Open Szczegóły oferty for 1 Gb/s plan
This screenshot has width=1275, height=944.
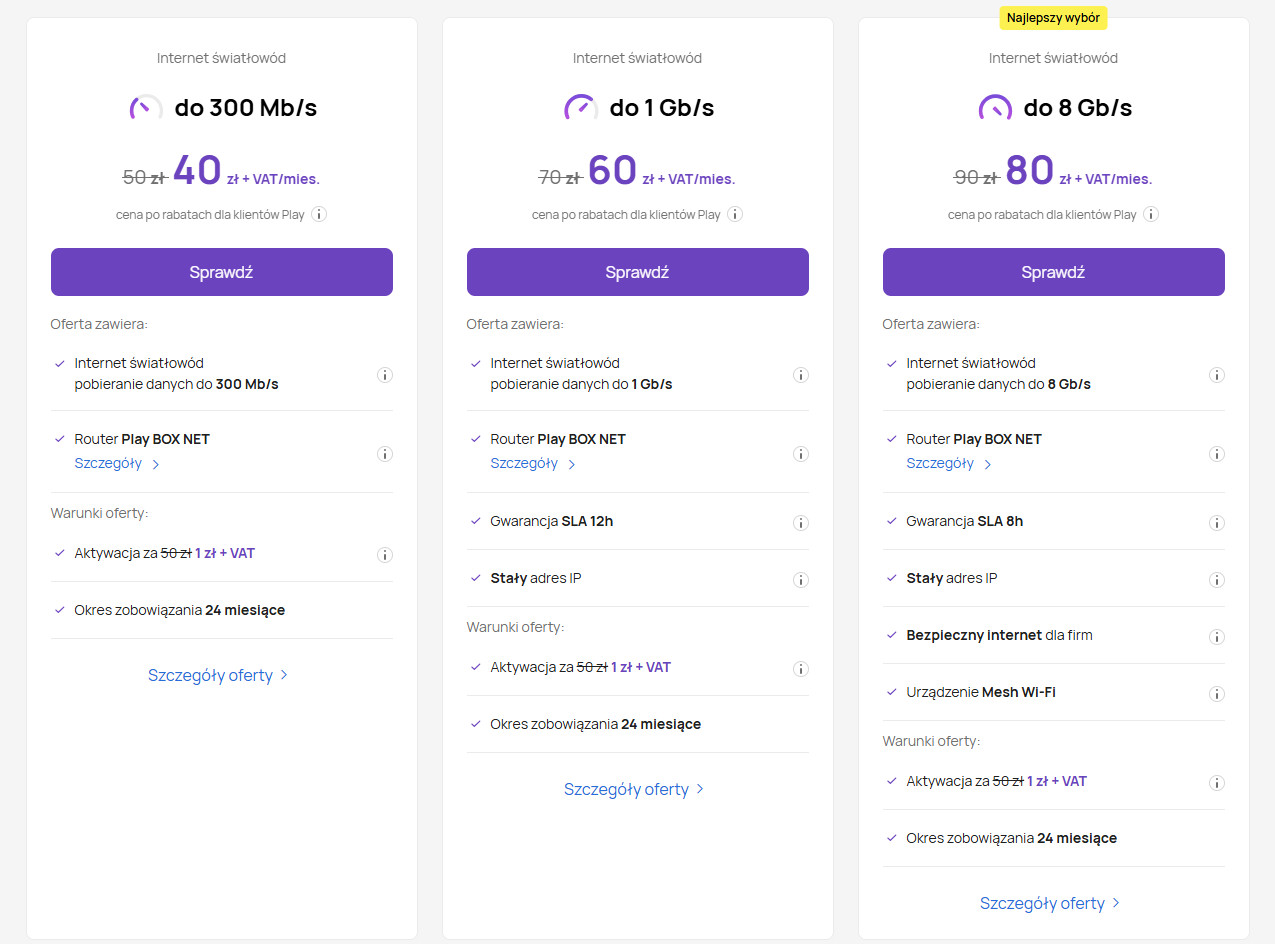[634, 789]
